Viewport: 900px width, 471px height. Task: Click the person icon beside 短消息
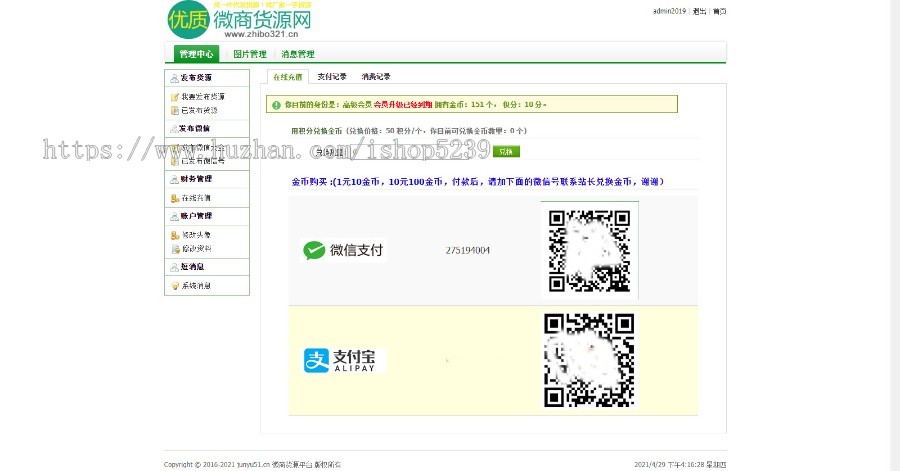(x=174, y=267)
